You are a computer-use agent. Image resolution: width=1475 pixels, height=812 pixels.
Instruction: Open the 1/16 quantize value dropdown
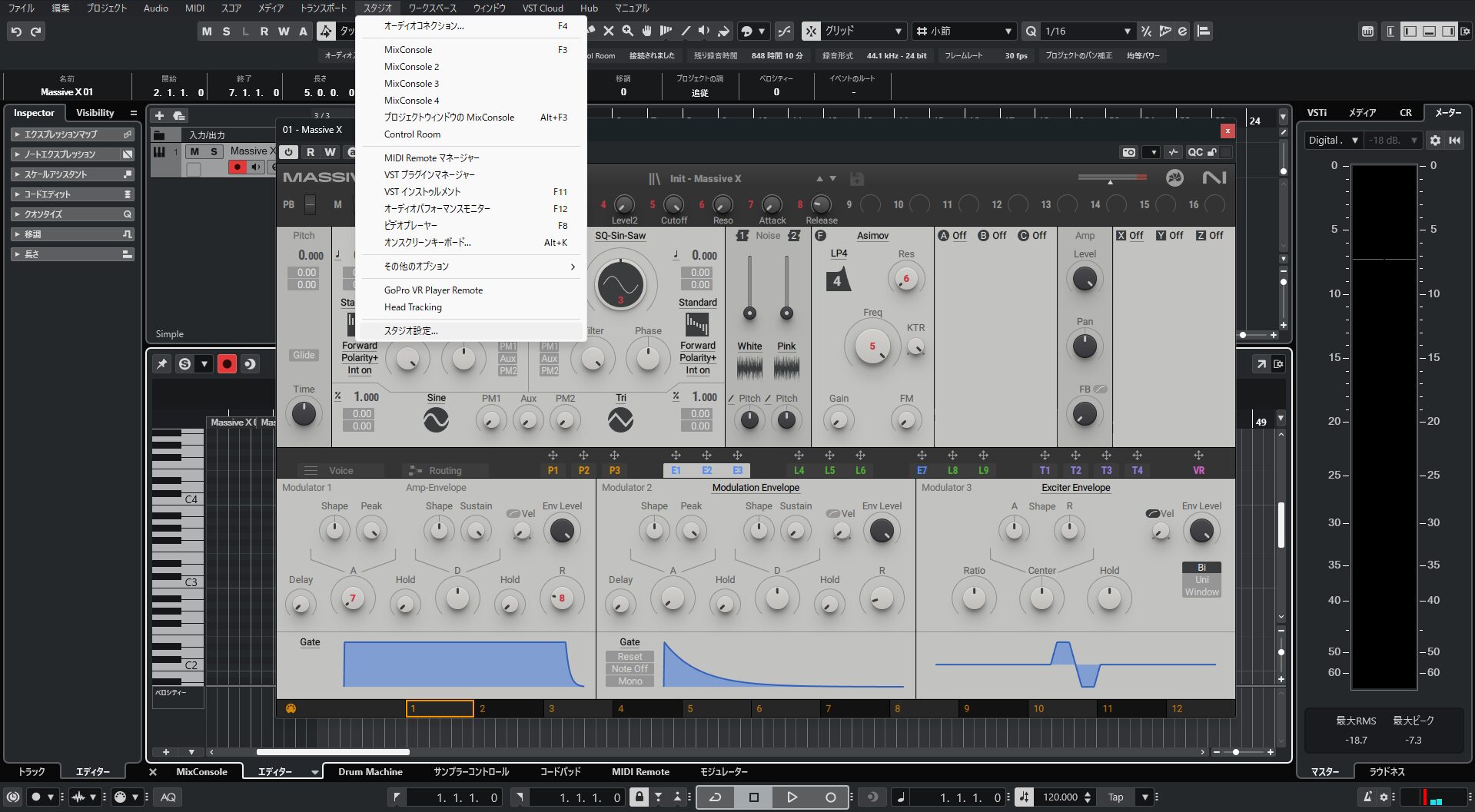[x=1088, y=31]
